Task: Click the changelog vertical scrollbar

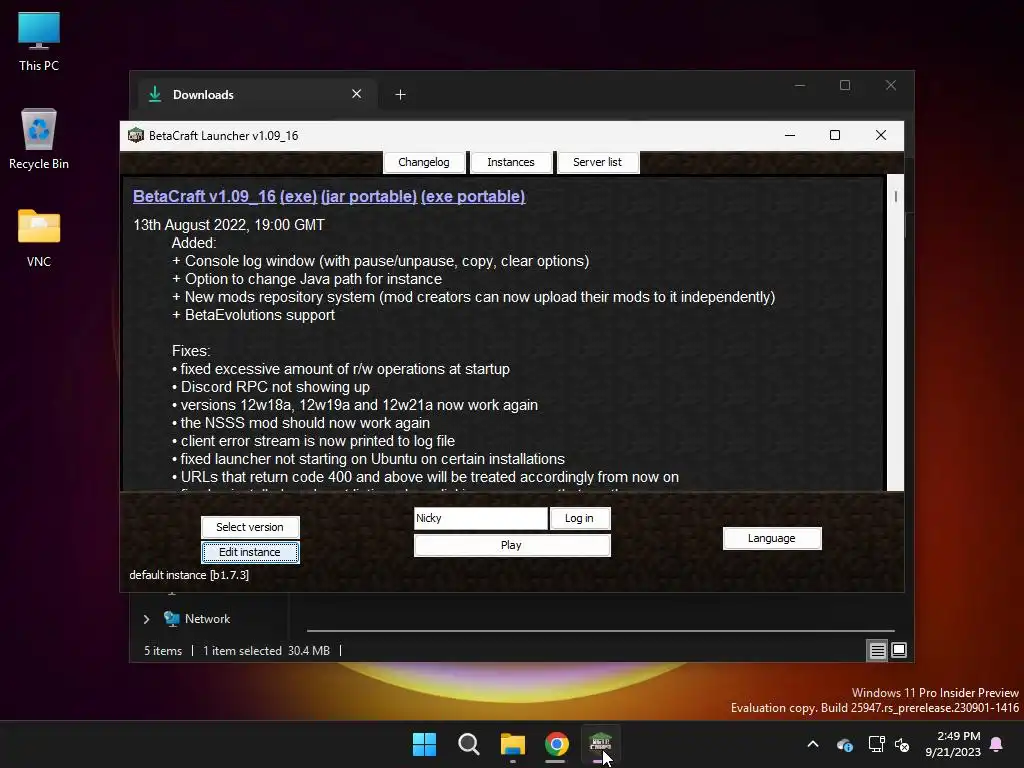Action: click(x=895, y=332)
